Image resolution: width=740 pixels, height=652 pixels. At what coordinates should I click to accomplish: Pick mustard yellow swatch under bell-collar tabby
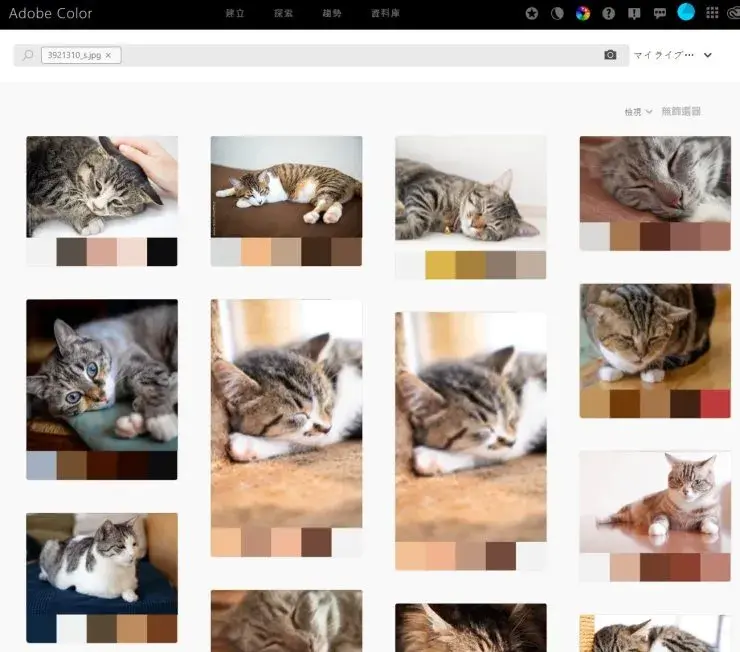pyautogui.click(x=440, y=265)
